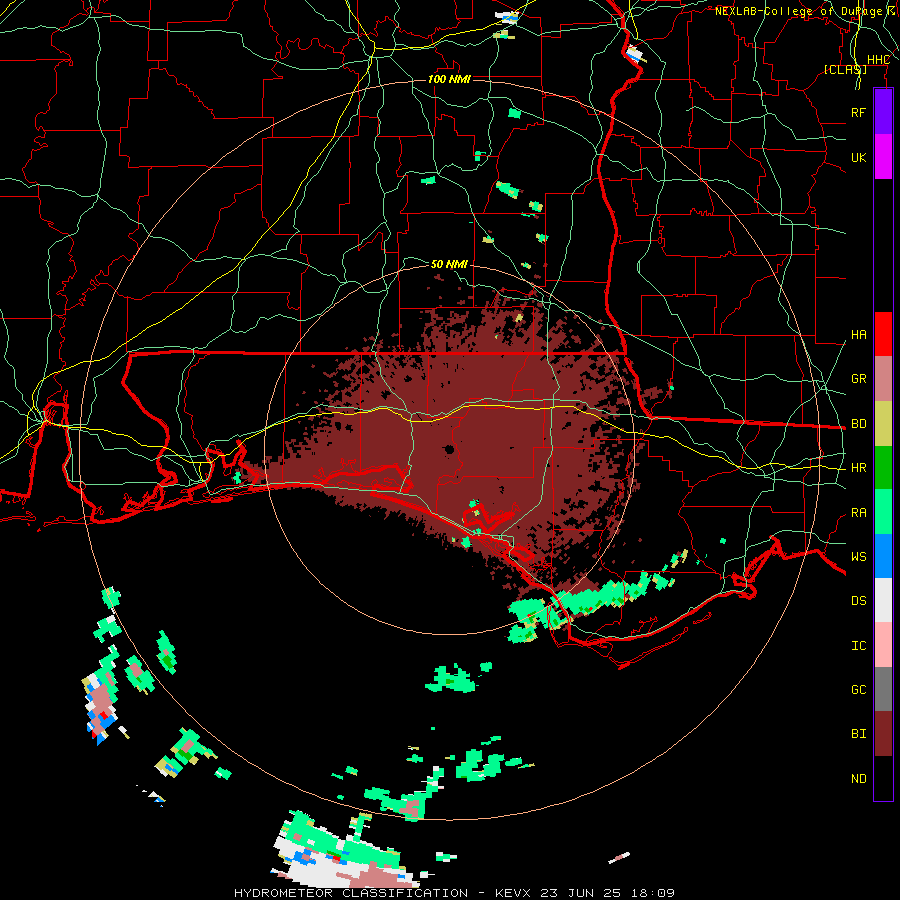Click the BI dark red legend swatch
The height and width of the screenshot is (900, 900).
point(883,734)
